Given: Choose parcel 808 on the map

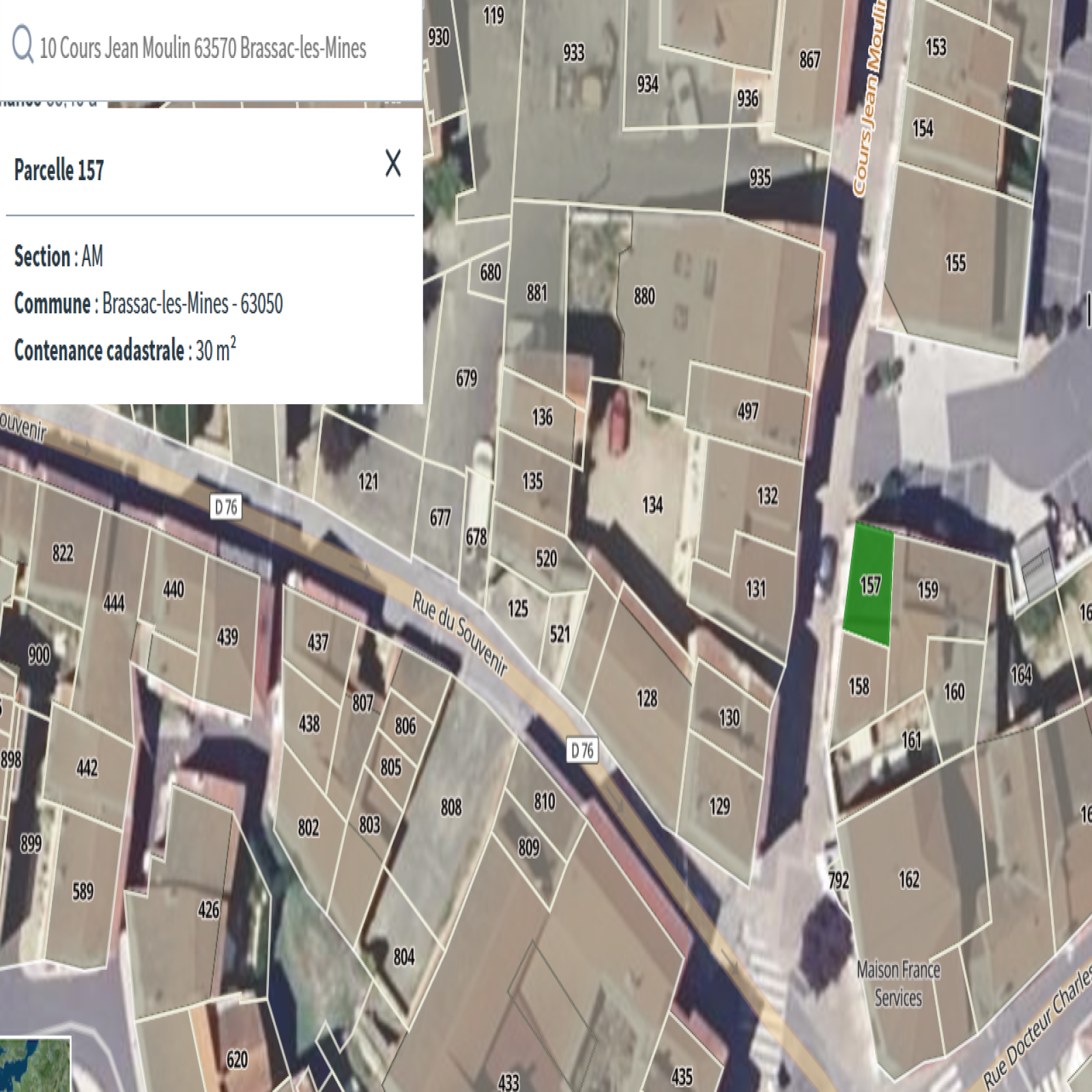Looking at the screenshot, I should [450, 807].
